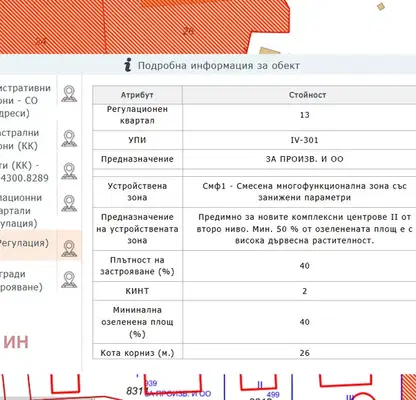
Task: Click the Предимно за новите комплексни центрове text
Action: pyautogui.click(x=305, y=229)
